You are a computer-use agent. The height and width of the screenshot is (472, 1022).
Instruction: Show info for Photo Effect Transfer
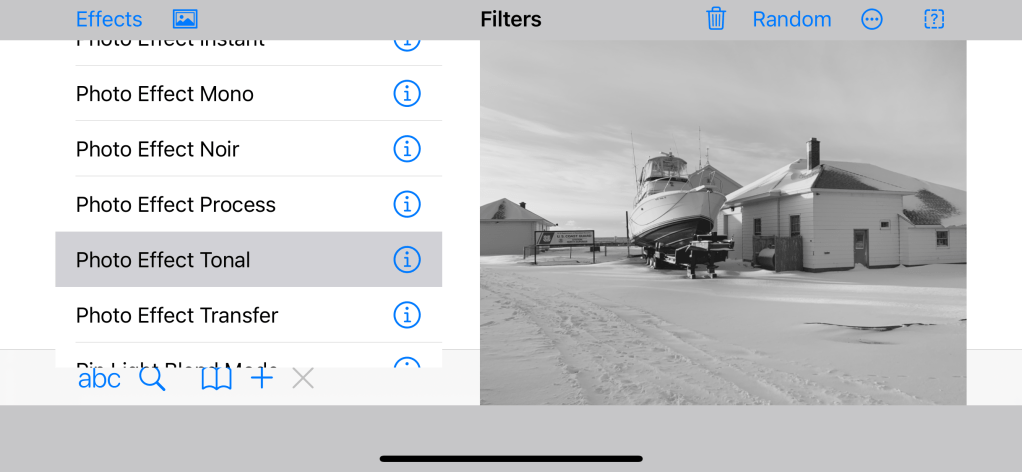(x=406, y=315)
